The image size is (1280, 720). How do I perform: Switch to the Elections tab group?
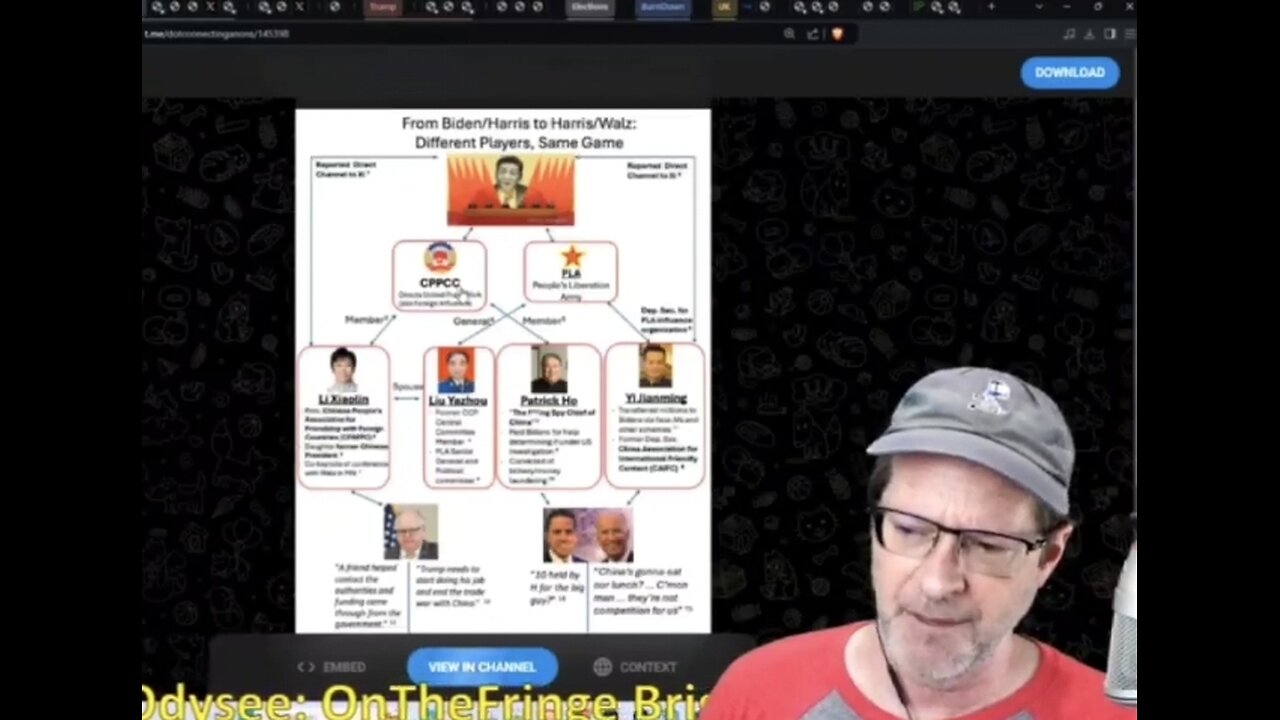coord(590,7)
